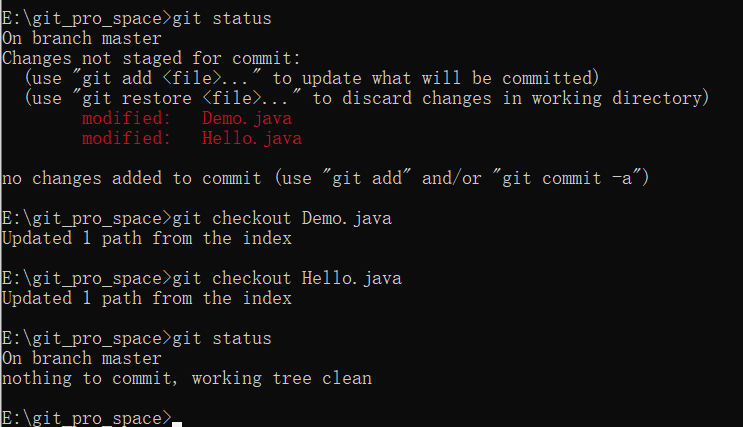The height and width of the screenshot is (427, 743).
Task: Click 'Changes not staged for commit:' line
Action: click(151, 58)
